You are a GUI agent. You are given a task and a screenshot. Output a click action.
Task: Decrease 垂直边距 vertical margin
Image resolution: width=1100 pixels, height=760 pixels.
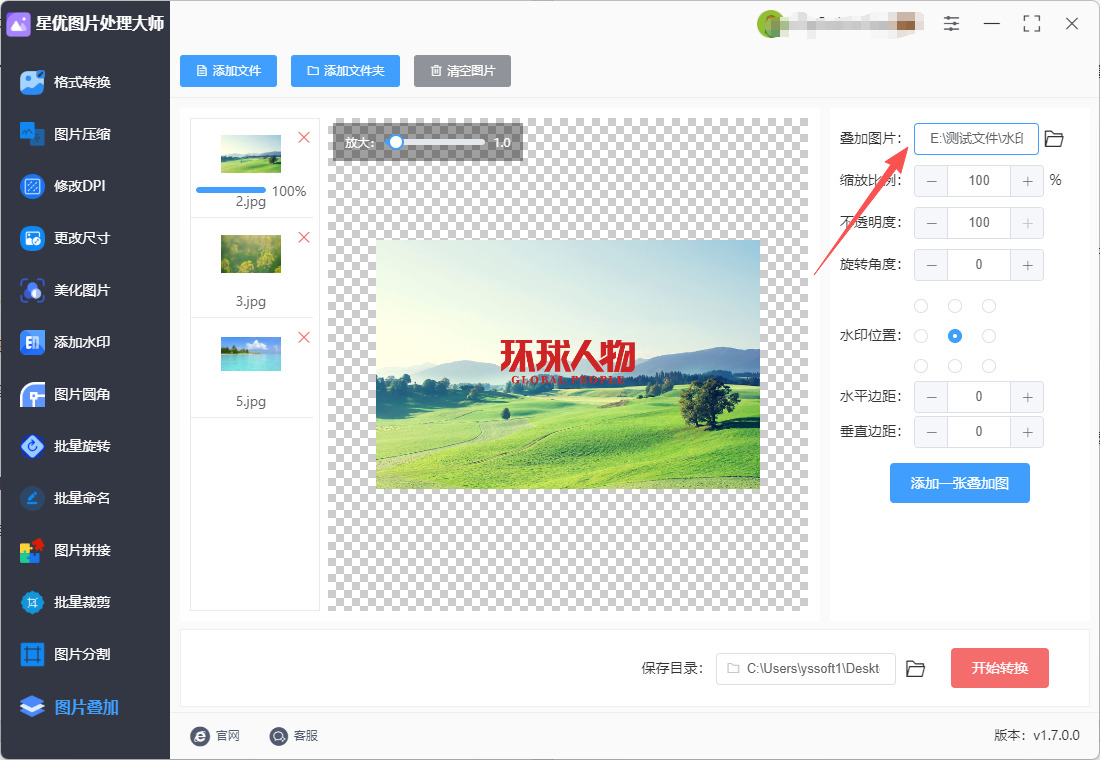(x=932, y=432)
